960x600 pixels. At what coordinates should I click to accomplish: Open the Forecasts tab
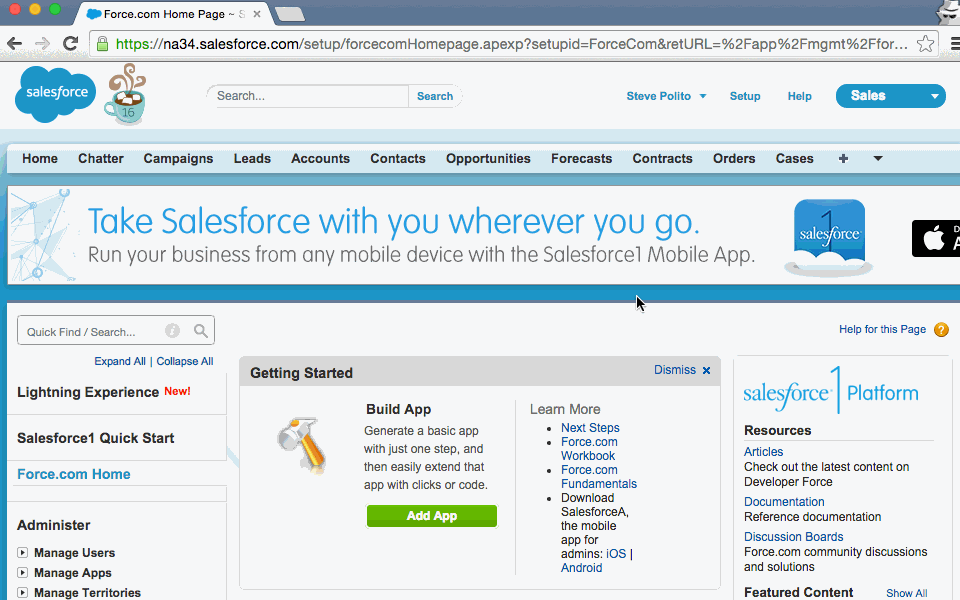click(581, 159)
